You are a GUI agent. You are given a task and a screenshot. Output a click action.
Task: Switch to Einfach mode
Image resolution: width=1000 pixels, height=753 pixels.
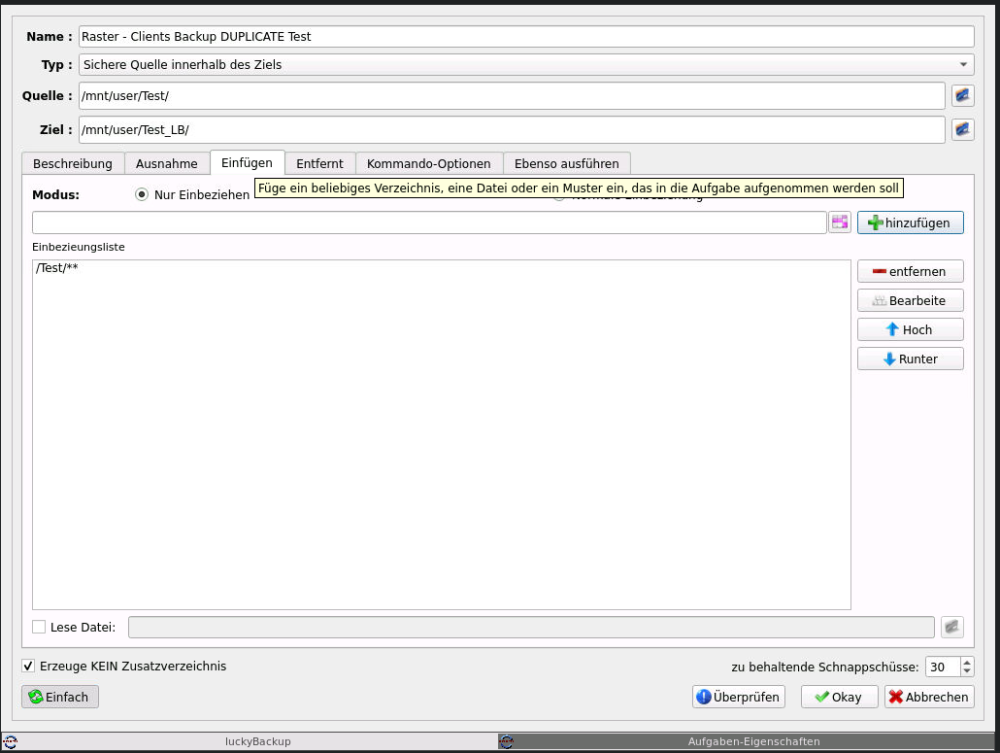[60, 697]
